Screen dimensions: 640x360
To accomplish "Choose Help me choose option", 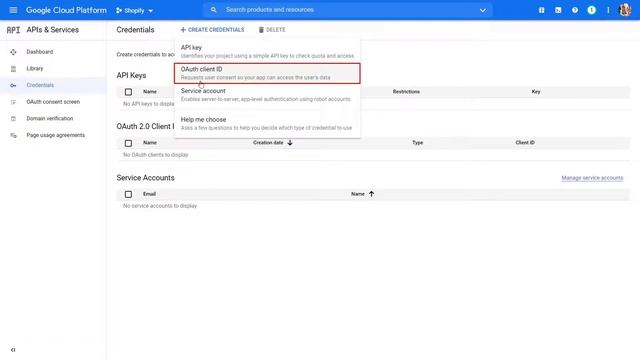I will [x=267, y=123].
